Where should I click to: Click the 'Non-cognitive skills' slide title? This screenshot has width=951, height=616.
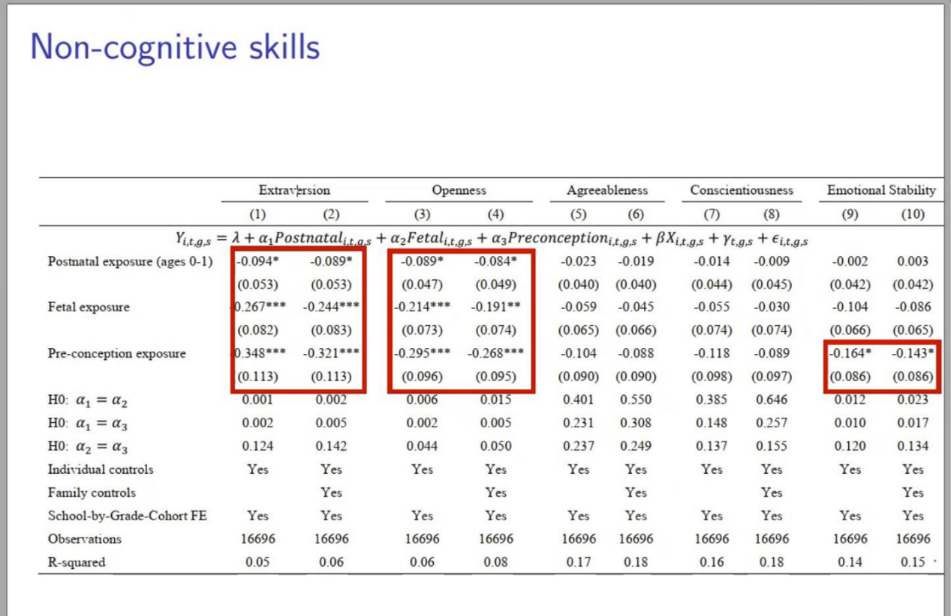tap(175, 45)
